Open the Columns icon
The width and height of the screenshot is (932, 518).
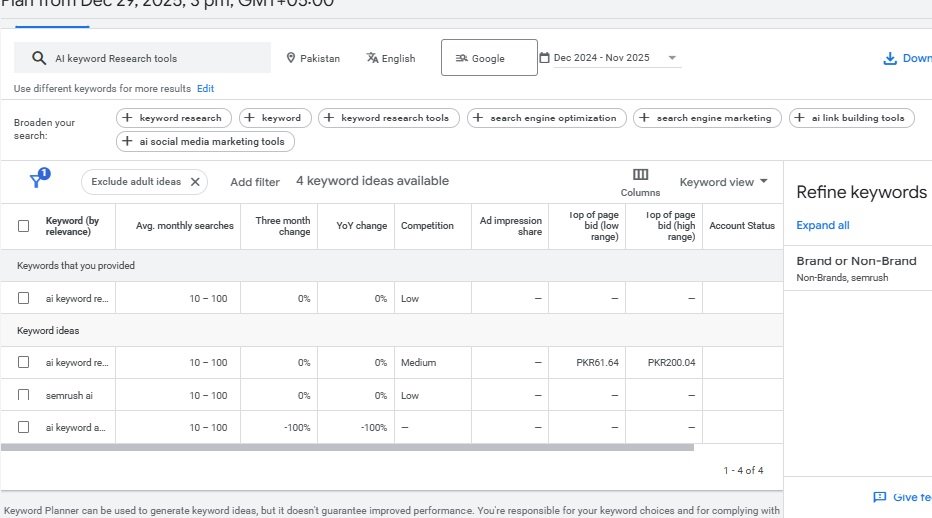click(640, 174)
